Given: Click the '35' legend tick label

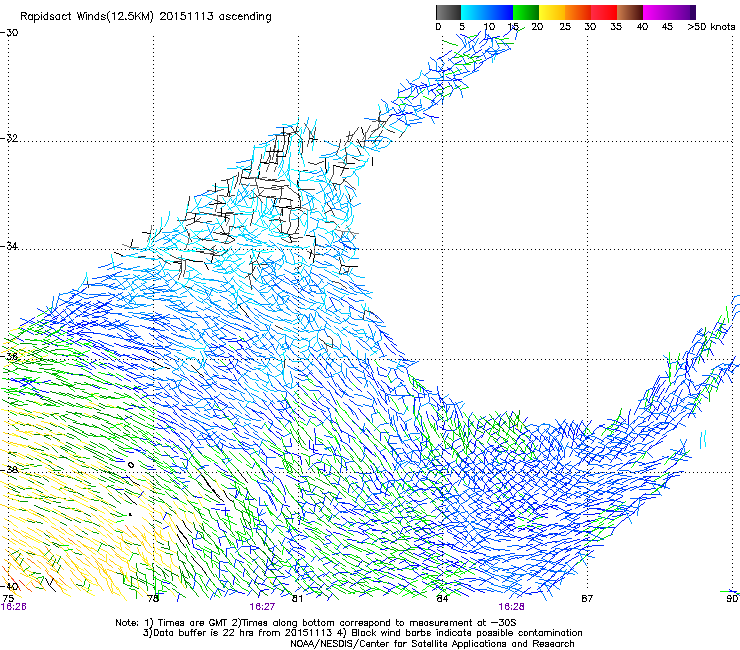Looking at the screenshot, I should [616, 27].
